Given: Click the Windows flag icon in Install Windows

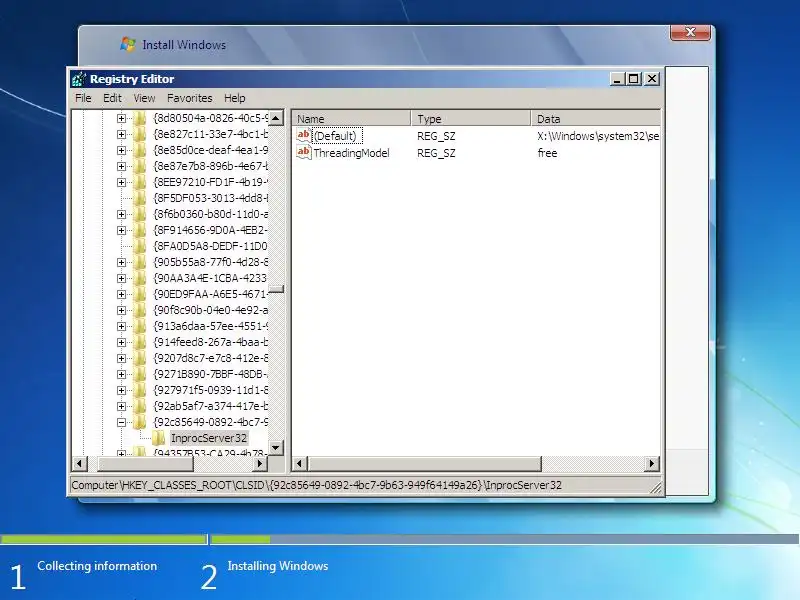Looking at the screenshot, I should tap(128, 44).
